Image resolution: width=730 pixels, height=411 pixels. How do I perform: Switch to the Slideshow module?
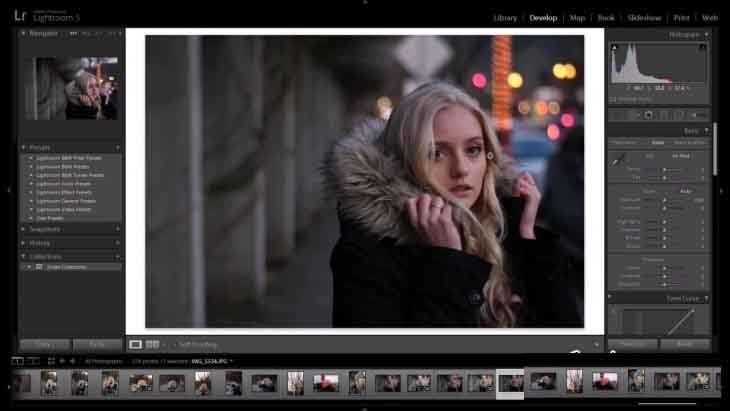(643, 17)
